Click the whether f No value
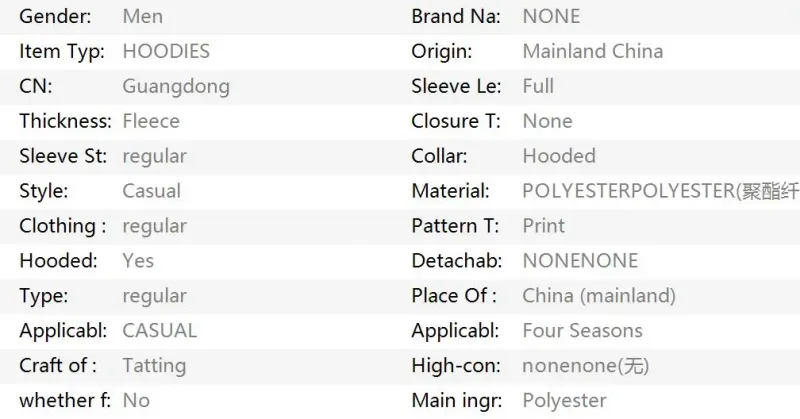 (136, 401)
